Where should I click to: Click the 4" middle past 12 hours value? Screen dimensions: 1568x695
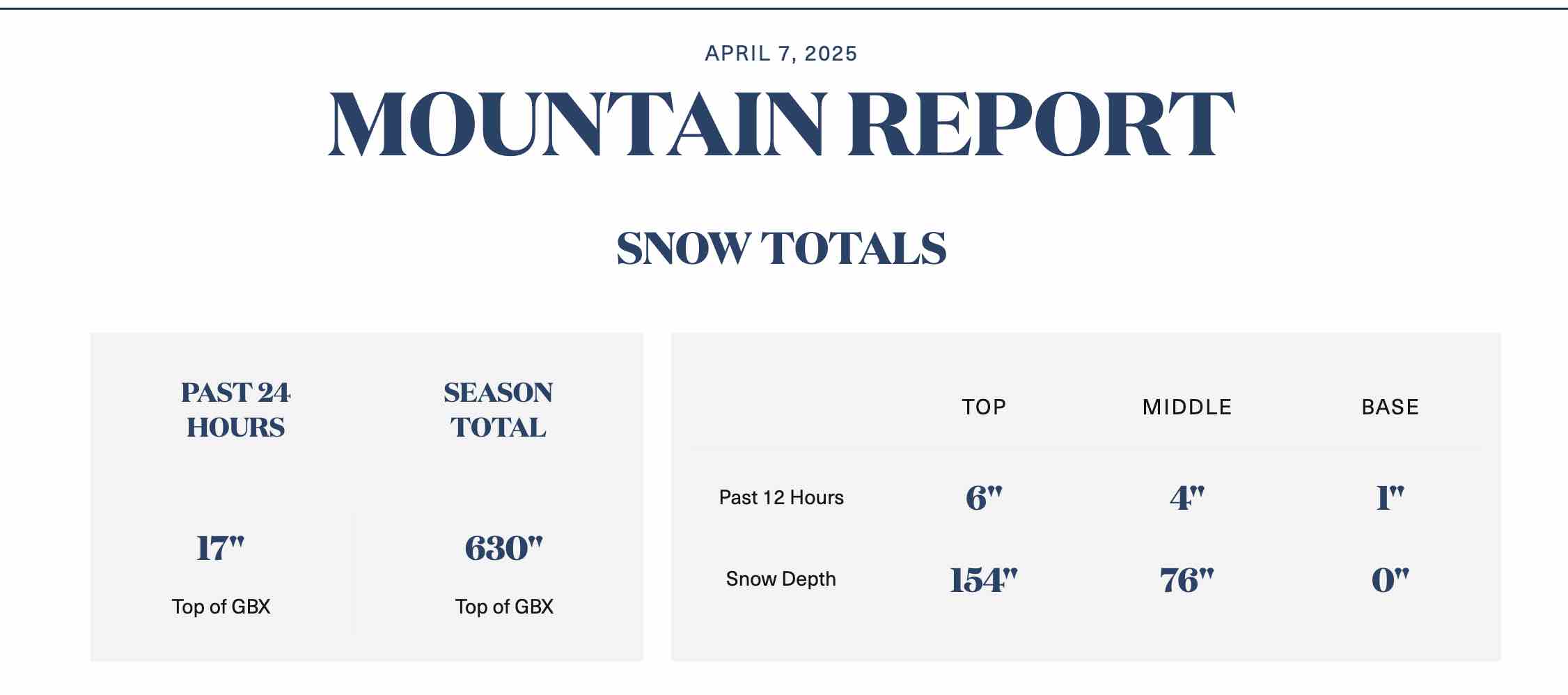pos(1187,498)
